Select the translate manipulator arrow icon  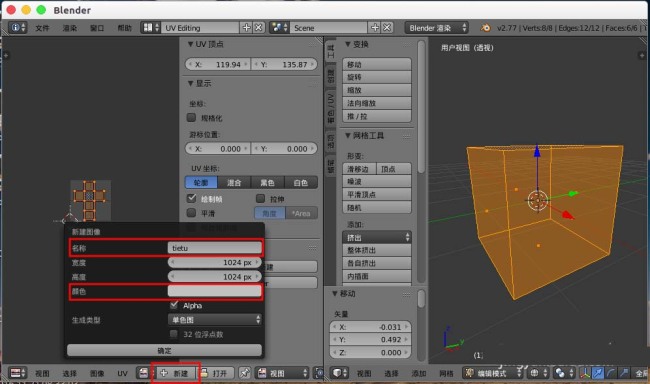598,373
